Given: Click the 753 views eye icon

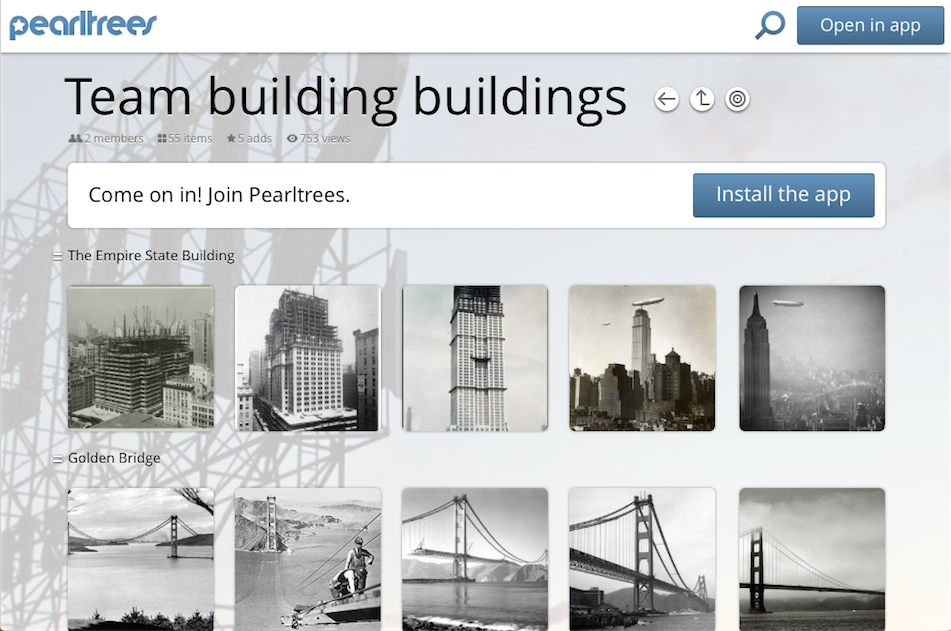Looking at the screenshot, I should (292, 138).
